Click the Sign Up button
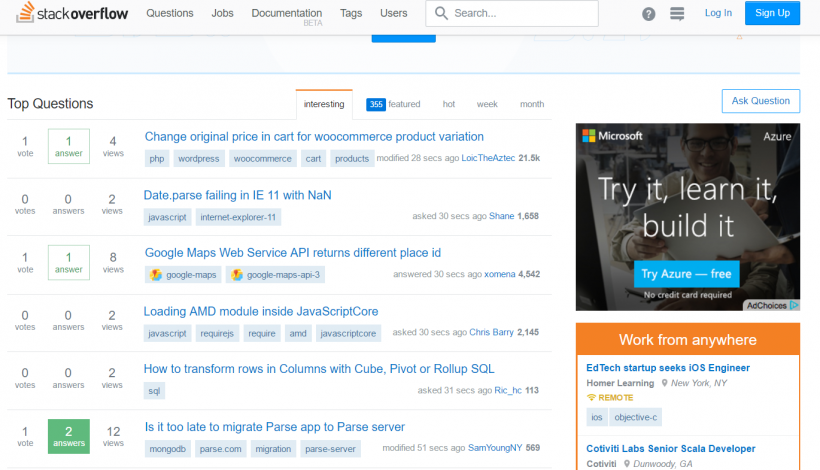 click(772, 13)
